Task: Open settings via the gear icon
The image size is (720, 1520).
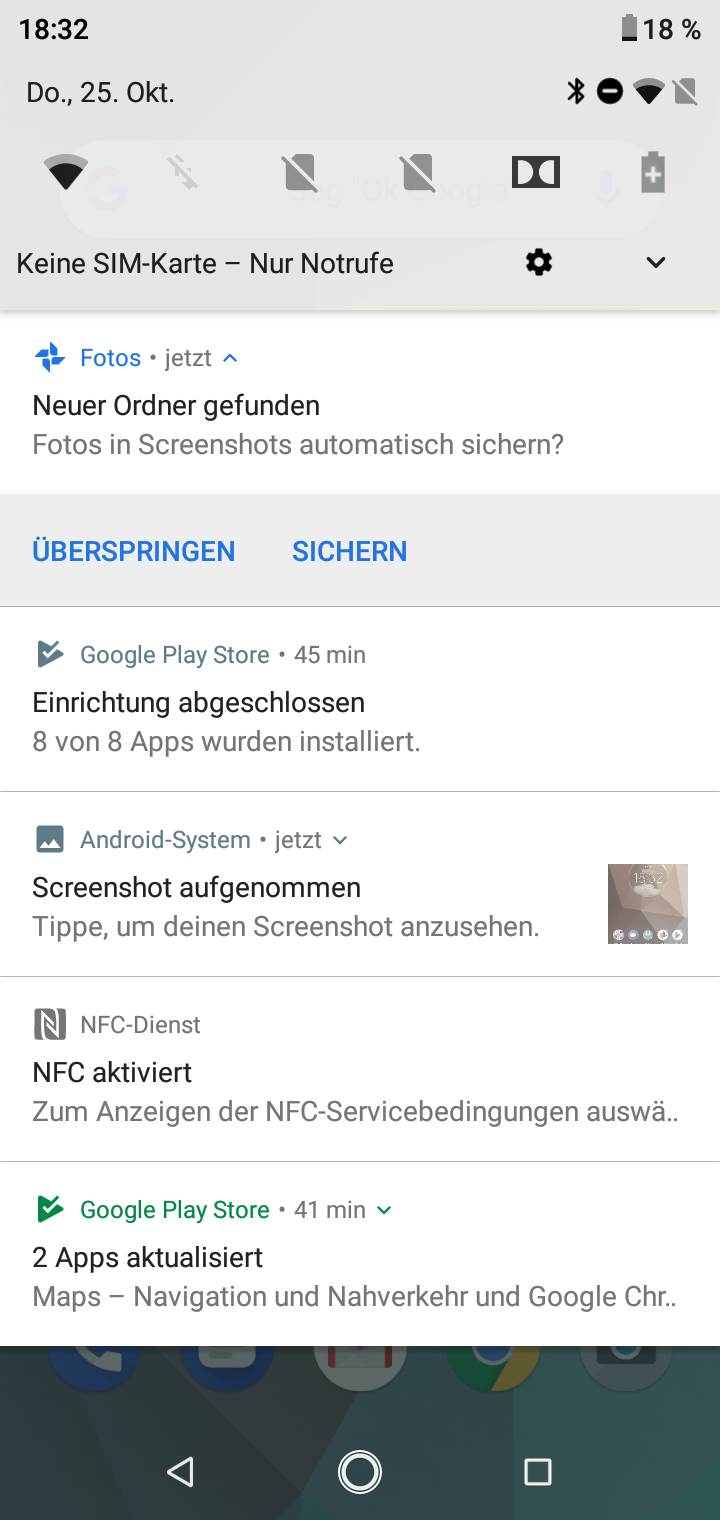Action: [538, 263]
